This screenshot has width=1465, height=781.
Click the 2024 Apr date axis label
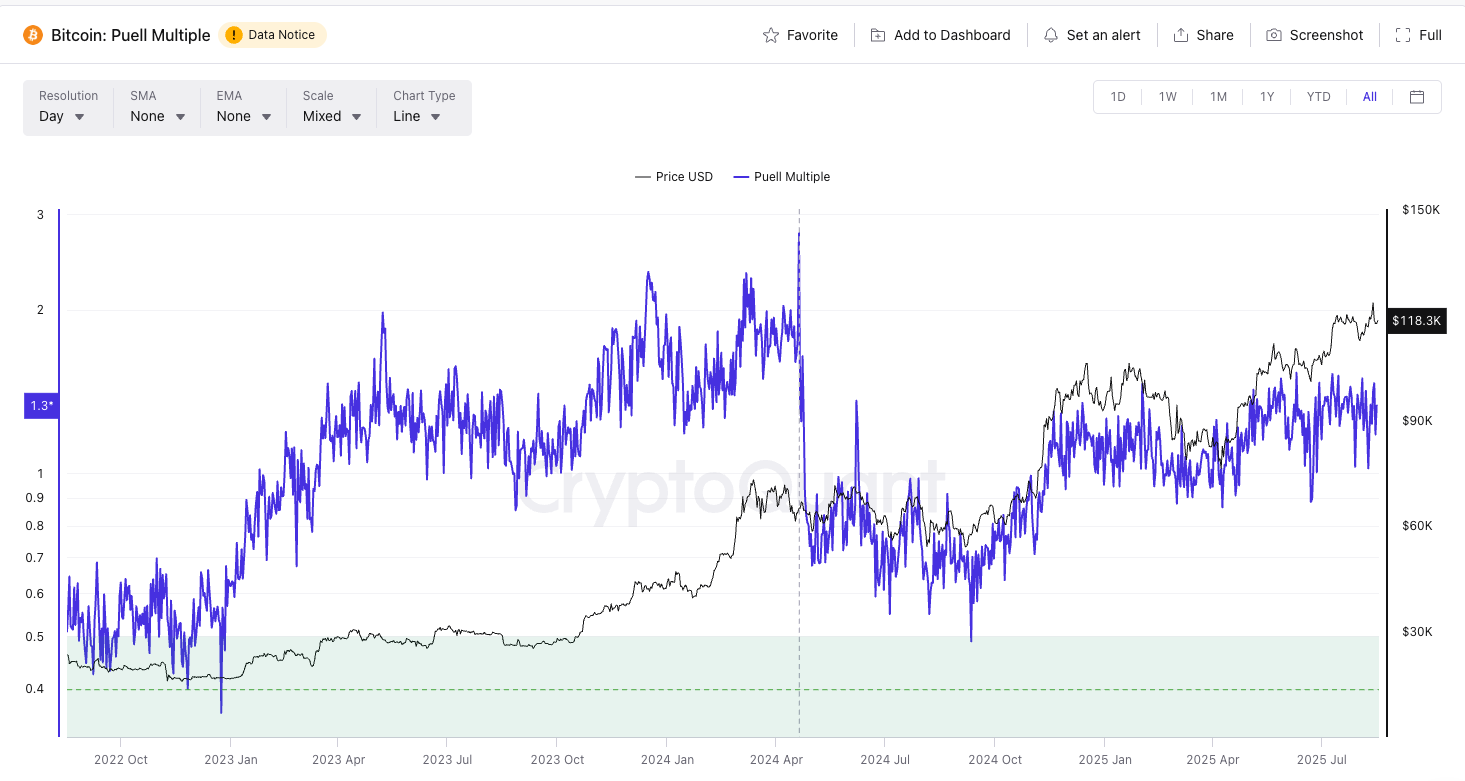(x=777, y=760)
